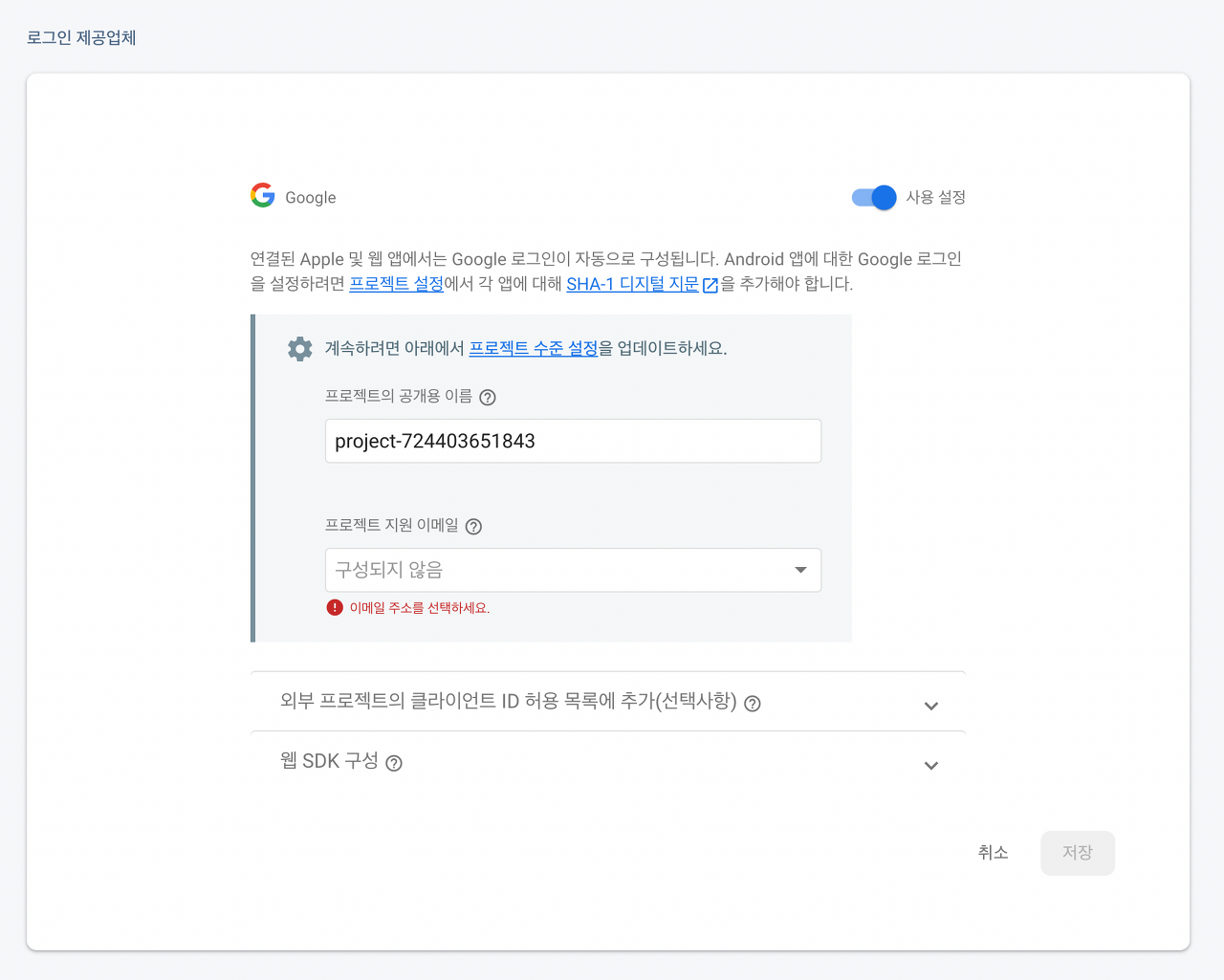Screen dimensions: 1224x980
Task: Click the 저장 button
Action: tap(1078, 853)
